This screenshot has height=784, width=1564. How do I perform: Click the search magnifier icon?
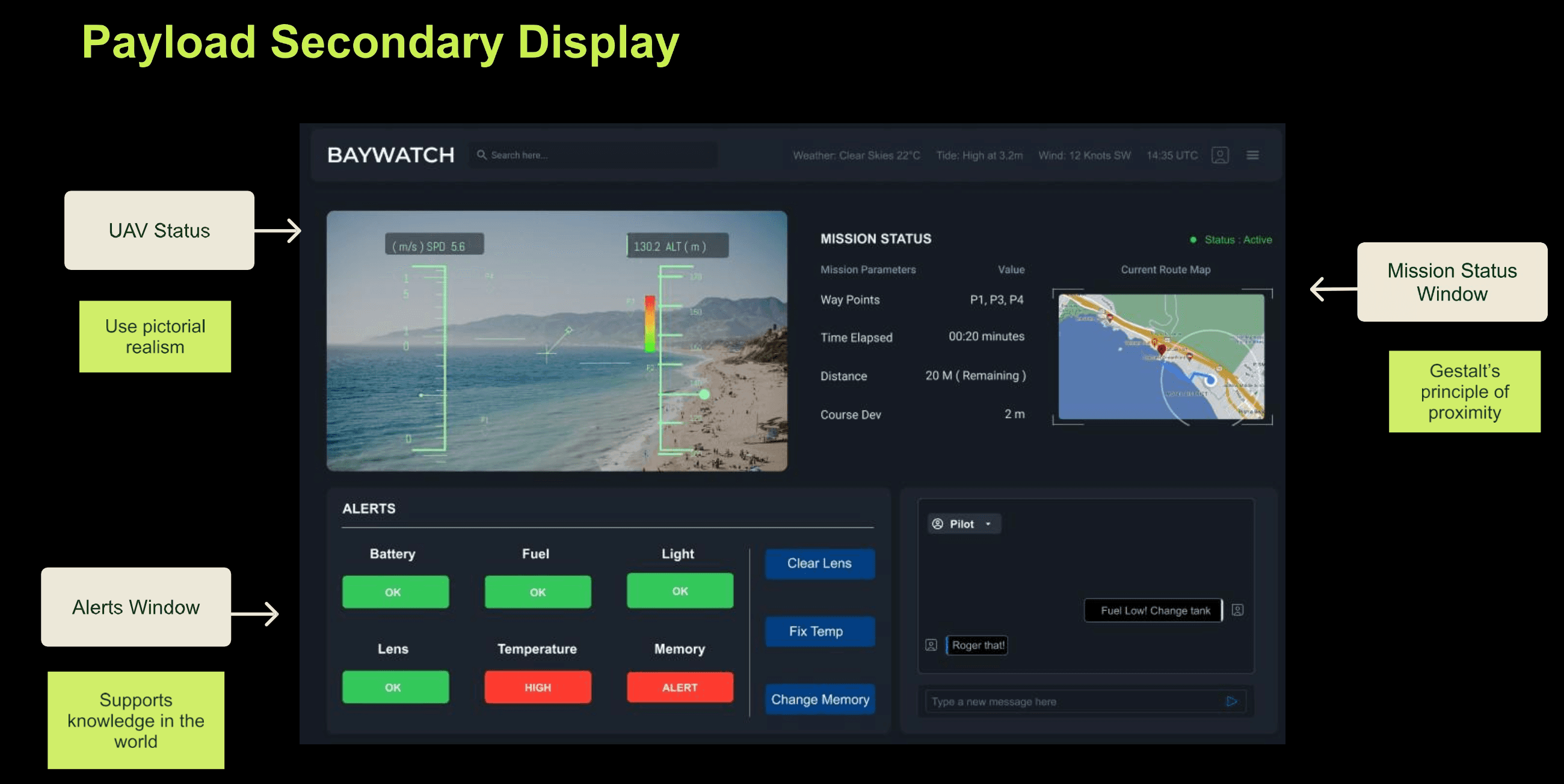(481, 155)
